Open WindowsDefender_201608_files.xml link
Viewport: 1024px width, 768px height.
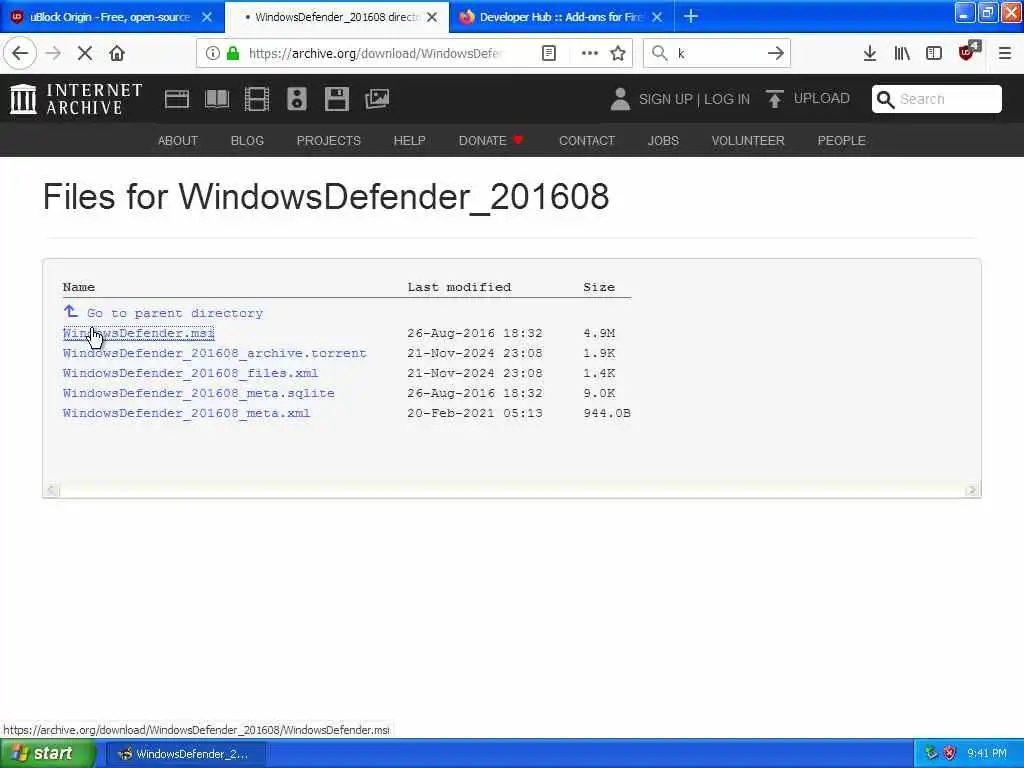click(x=190, y=374)
